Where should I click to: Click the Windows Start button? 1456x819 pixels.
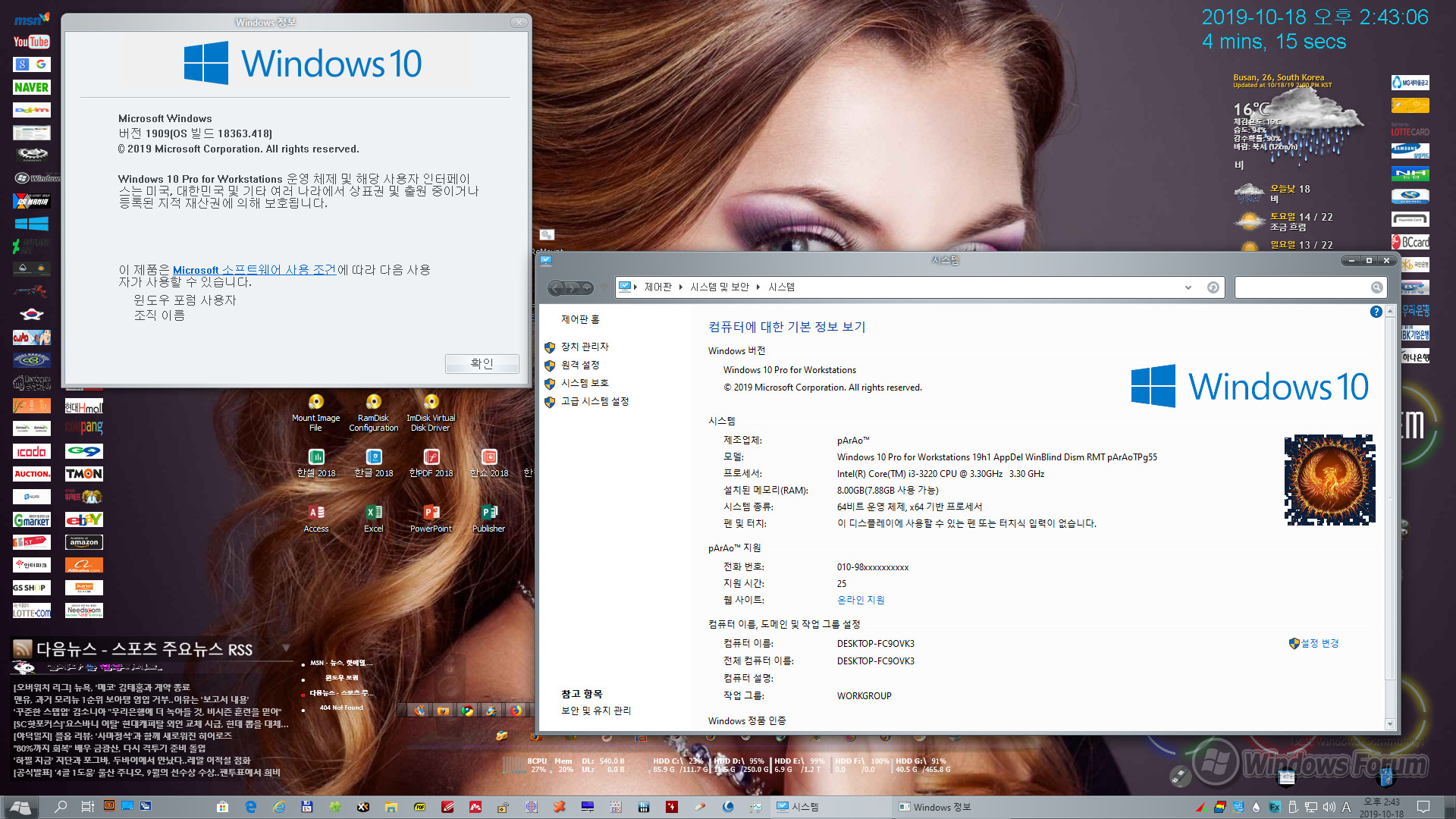click(20, 807)
